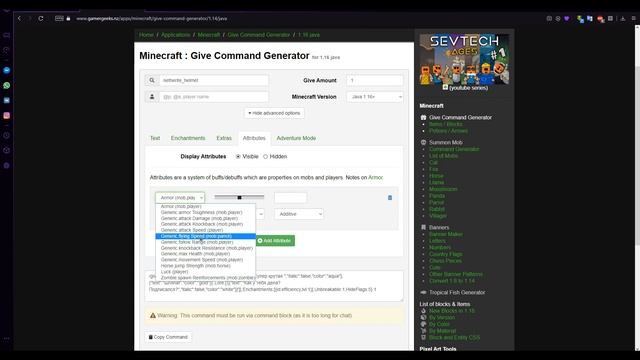
Task: Choose Generic attack Knockback option
Action: point(205,224)
